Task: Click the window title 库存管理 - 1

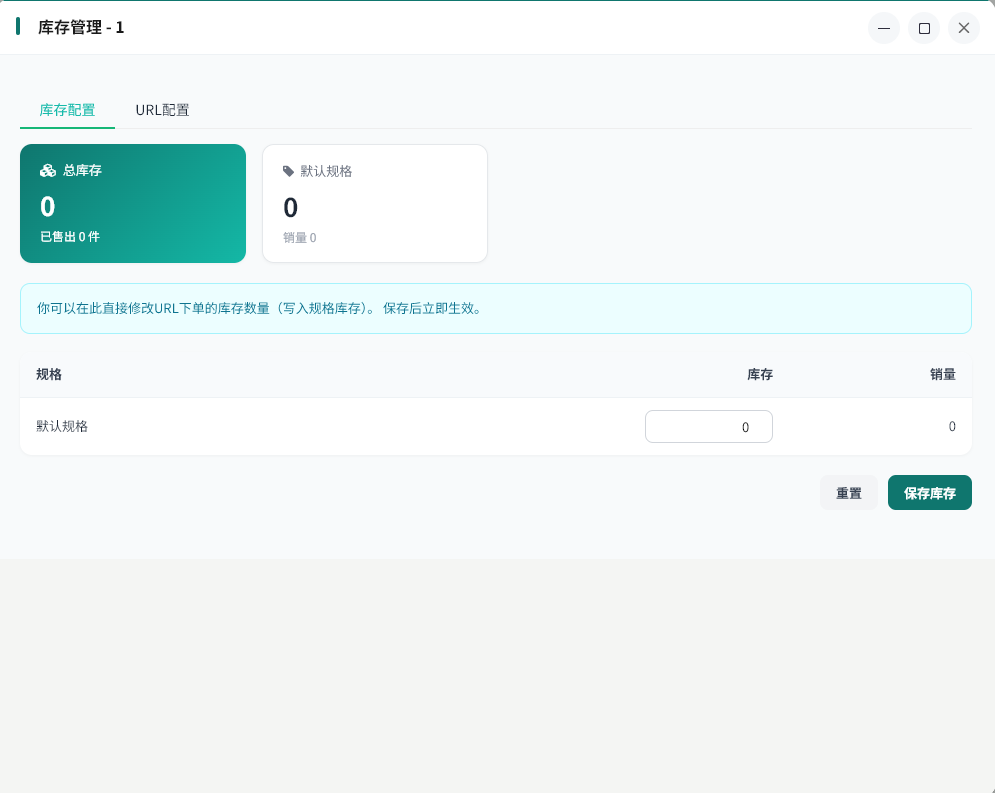Action: (x=81, y=27)
